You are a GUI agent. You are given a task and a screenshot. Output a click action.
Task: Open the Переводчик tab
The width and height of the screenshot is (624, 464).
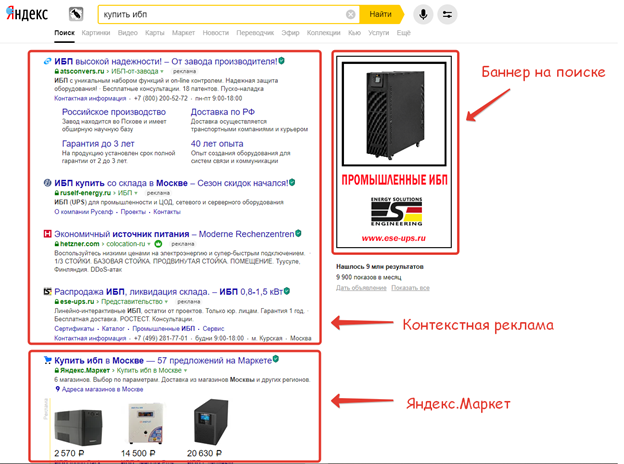[x=255, y=33]
